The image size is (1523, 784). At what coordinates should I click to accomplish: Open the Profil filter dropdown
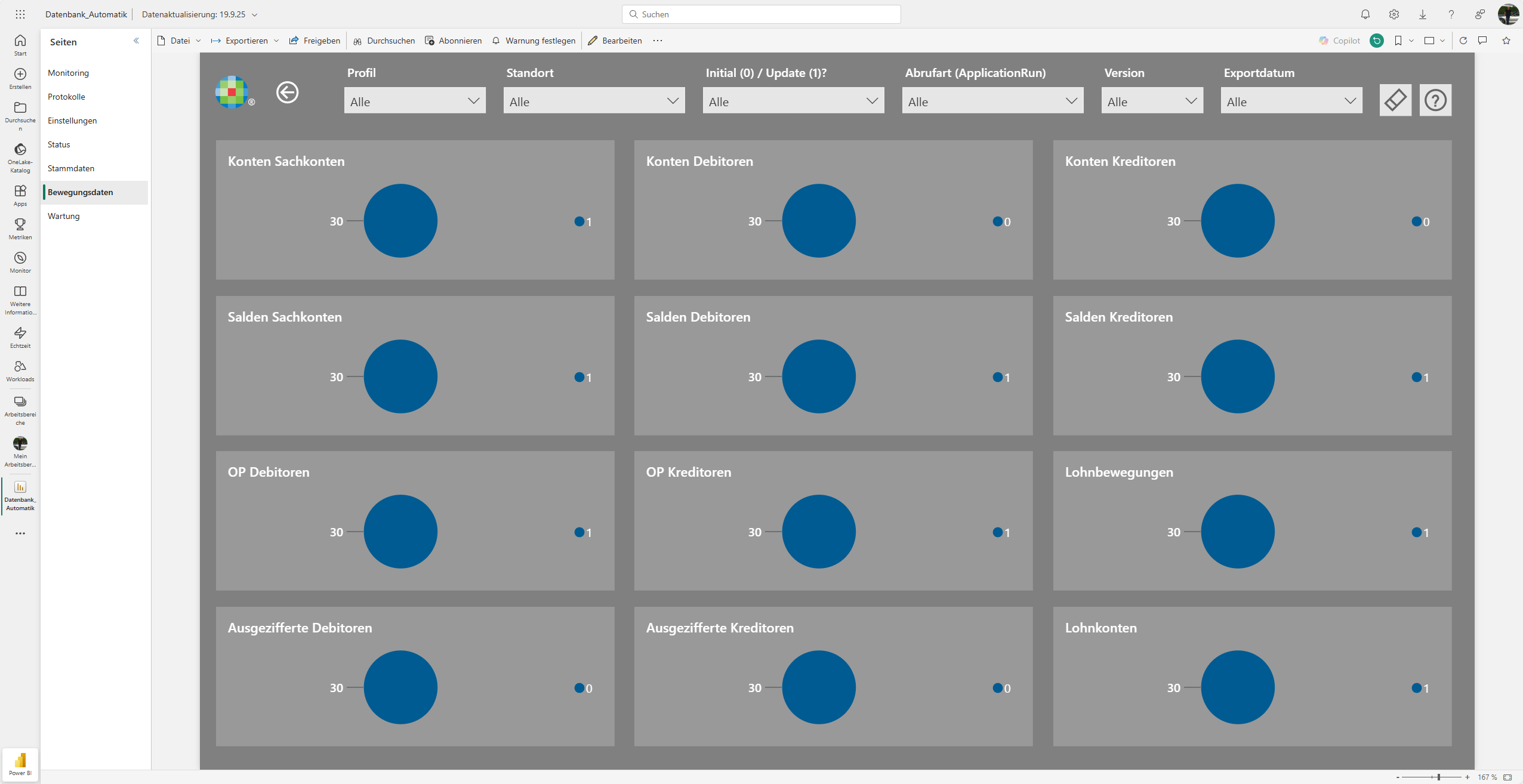414,100
